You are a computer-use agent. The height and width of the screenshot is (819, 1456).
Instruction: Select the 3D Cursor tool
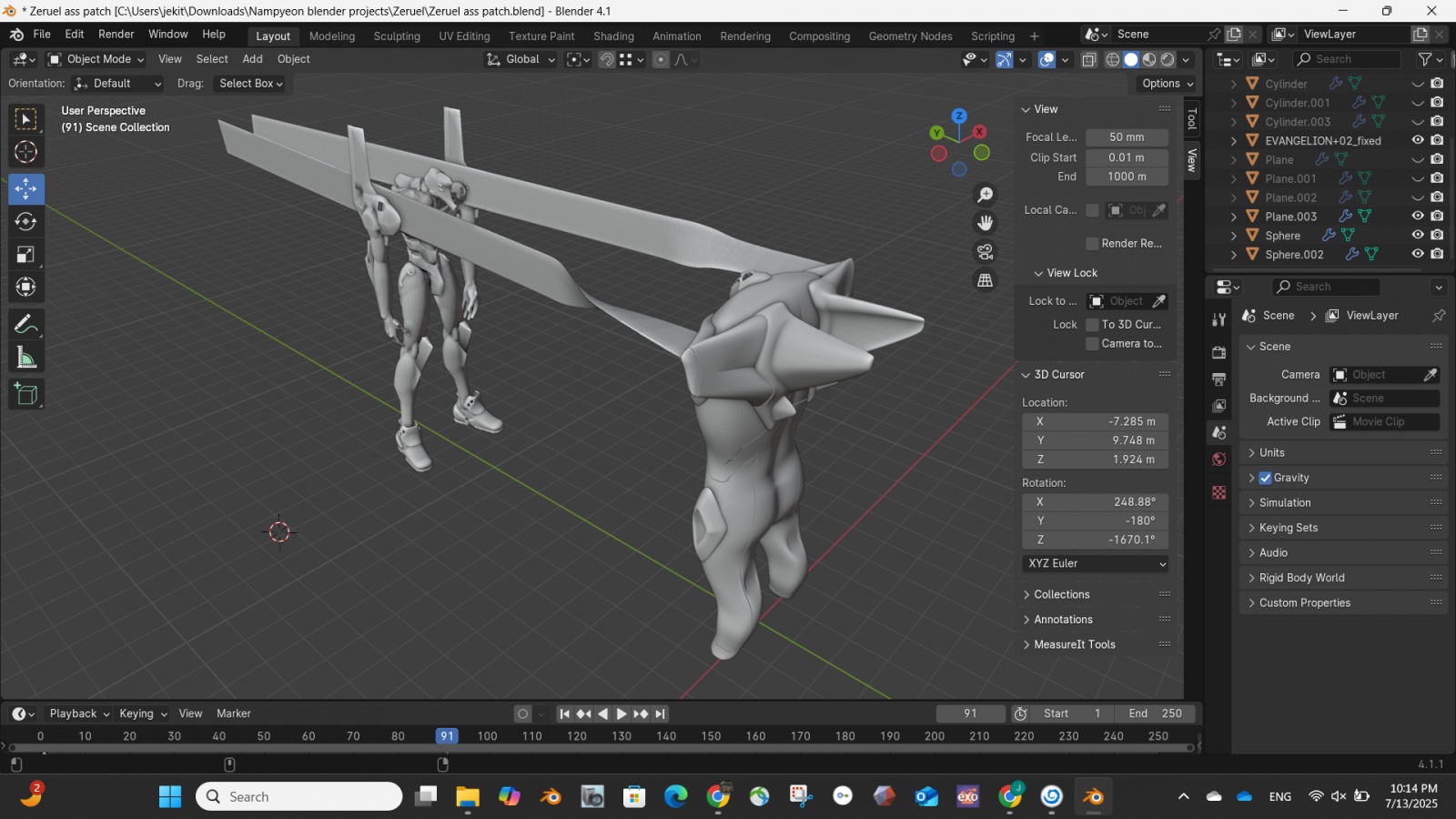pos(25,152)
